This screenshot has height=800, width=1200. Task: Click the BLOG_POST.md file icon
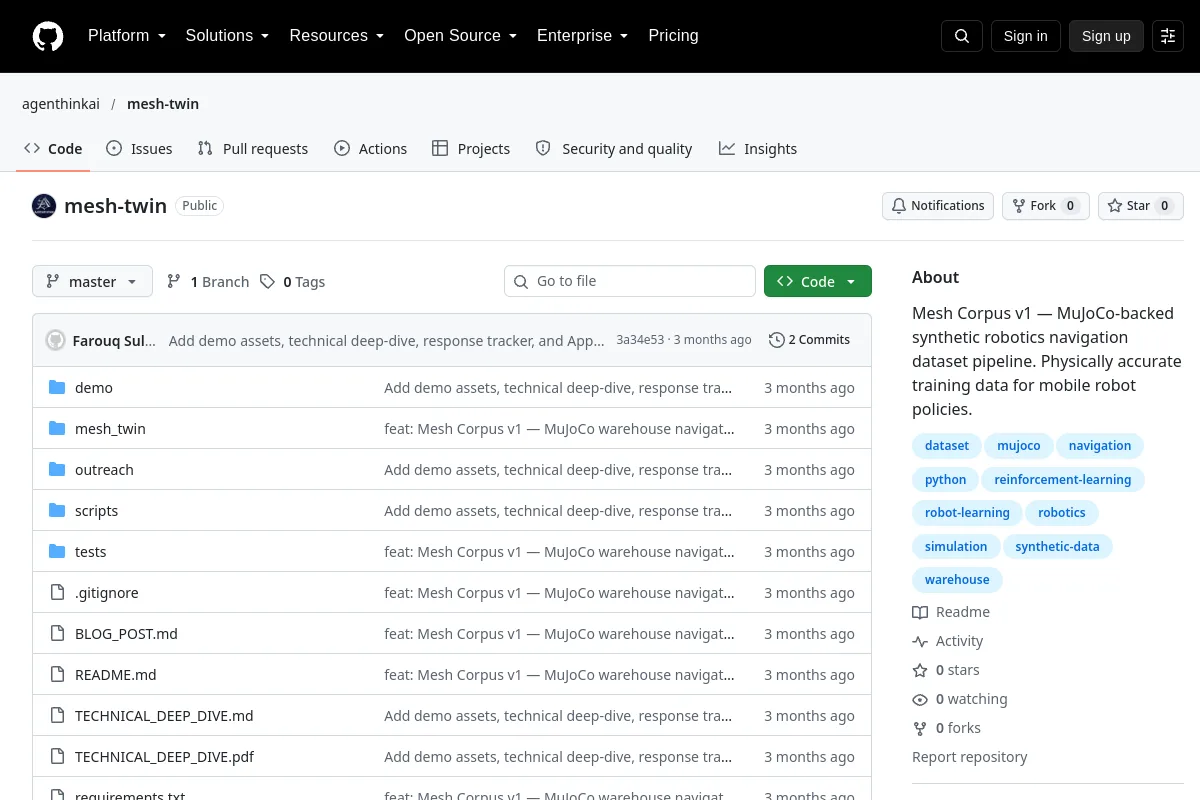[57, 634]
